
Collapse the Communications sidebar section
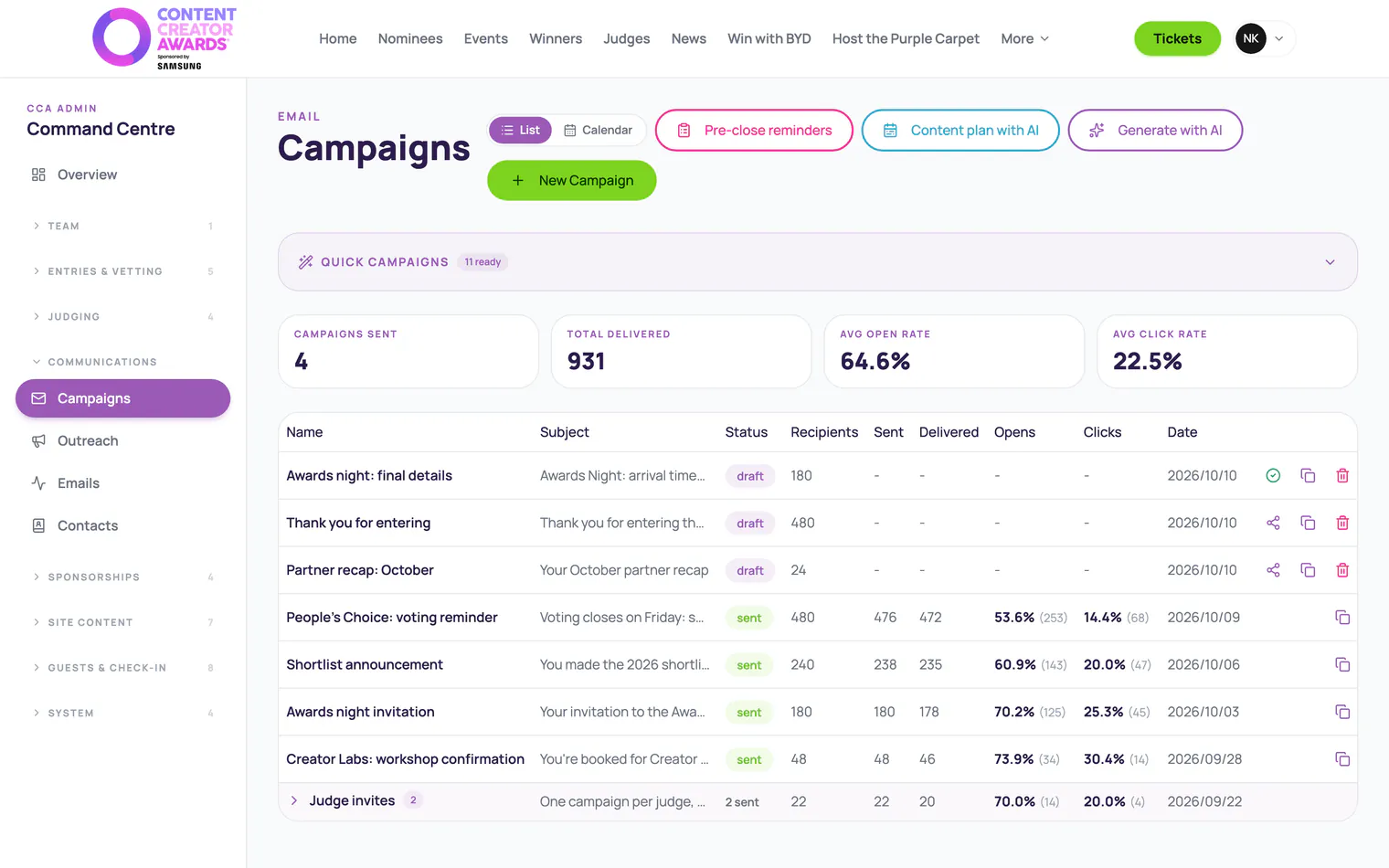[x=122, y=362]
